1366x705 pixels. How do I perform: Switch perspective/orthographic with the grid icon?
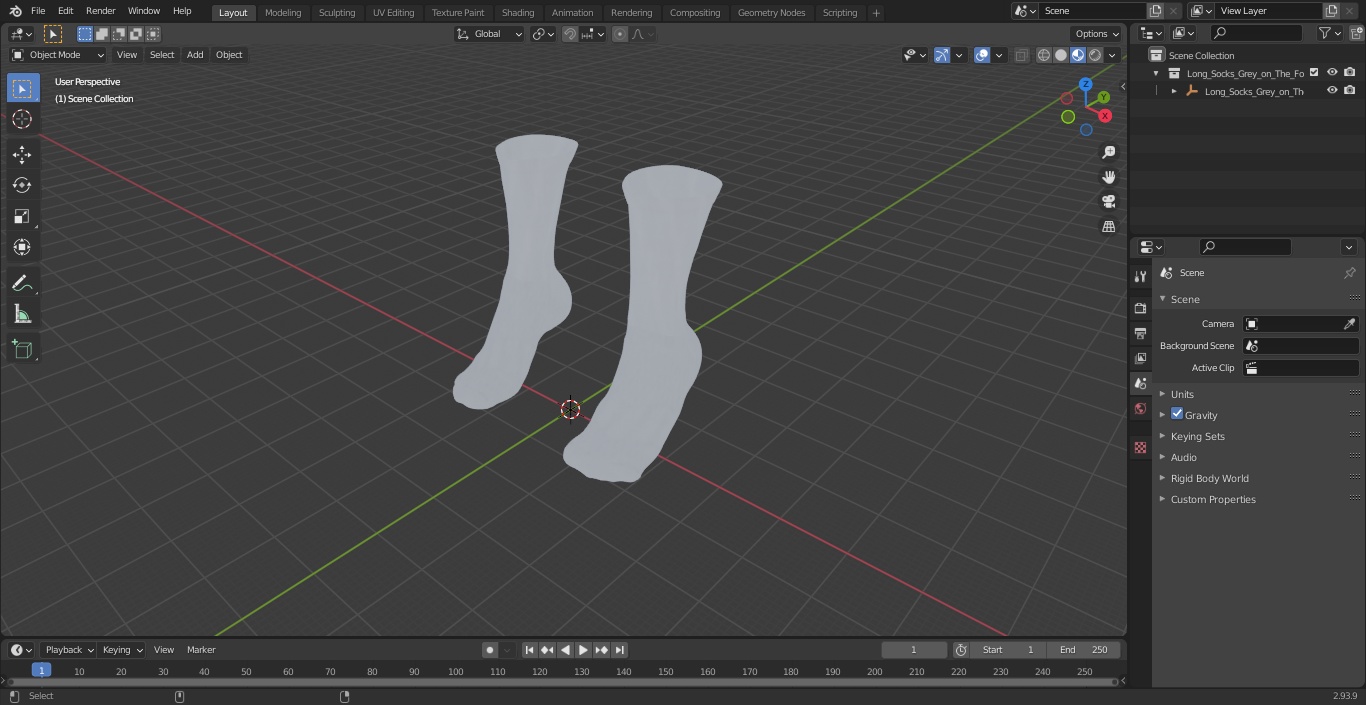(x=1108, y=227)
